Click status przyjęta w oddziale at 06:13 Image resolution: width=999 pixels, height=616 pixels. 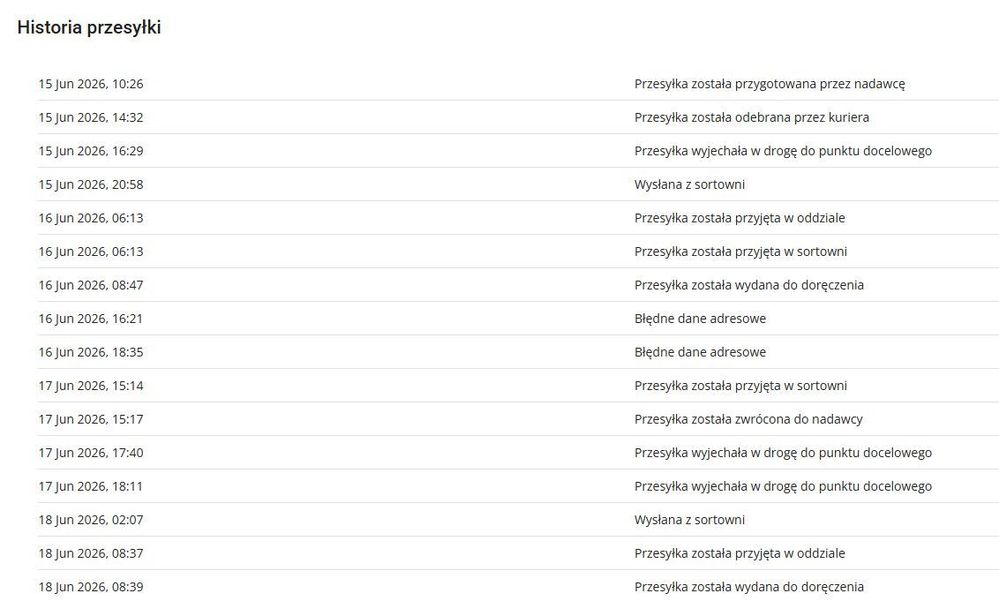pos(739,218)
